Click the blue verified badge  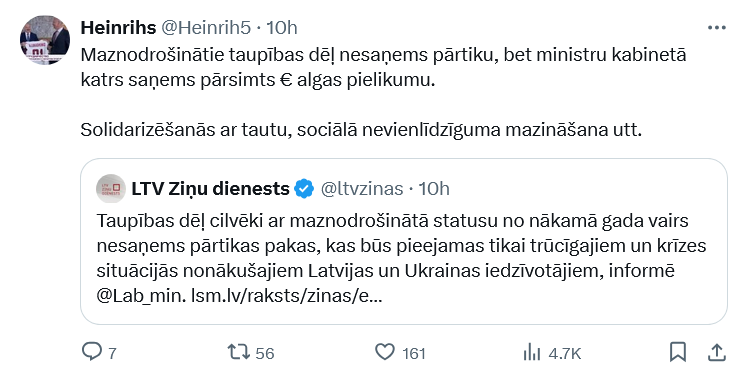(304, 189)
